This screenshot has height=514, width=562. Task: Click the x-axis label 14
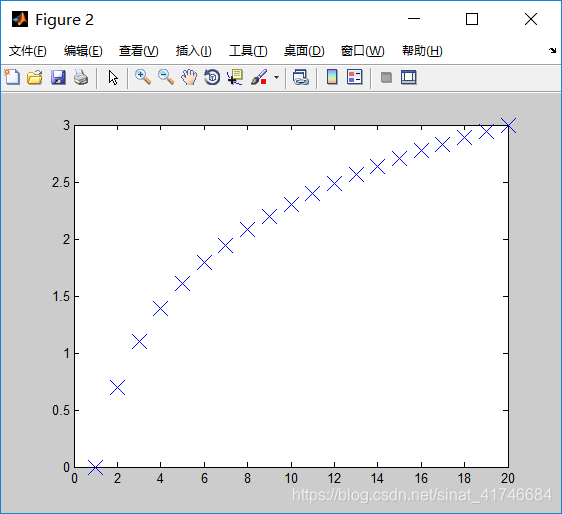point(377,478)
